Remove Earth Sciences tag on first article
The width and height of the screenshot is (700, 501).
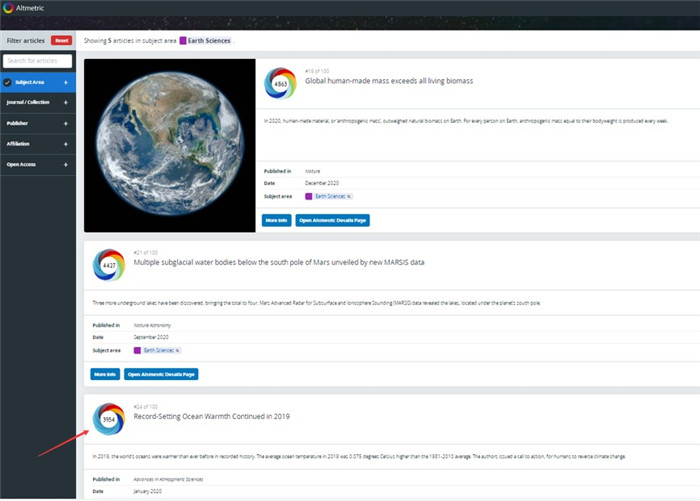click(349, 196)
